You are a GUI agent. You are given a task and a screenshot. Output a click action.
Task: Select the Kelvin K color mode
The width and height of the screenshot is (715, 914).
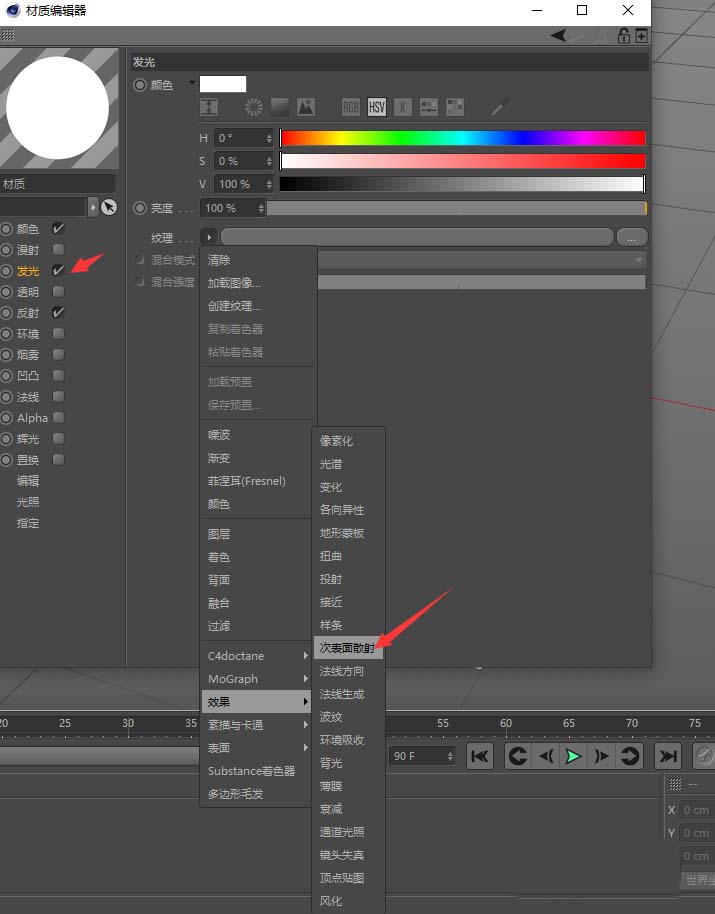tap(403, 107)
